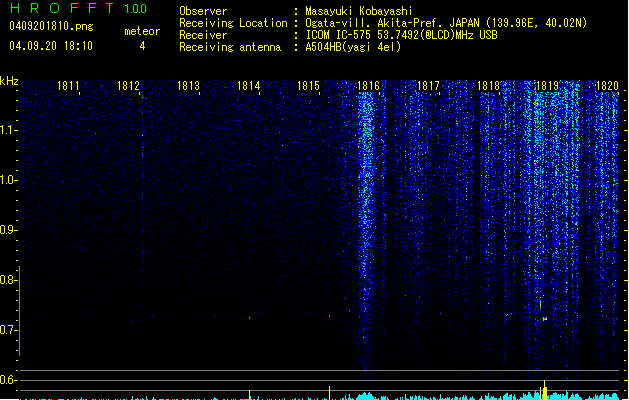Click the 'Receiving antenna' field label
629x400 pixels.
point(230,47)
